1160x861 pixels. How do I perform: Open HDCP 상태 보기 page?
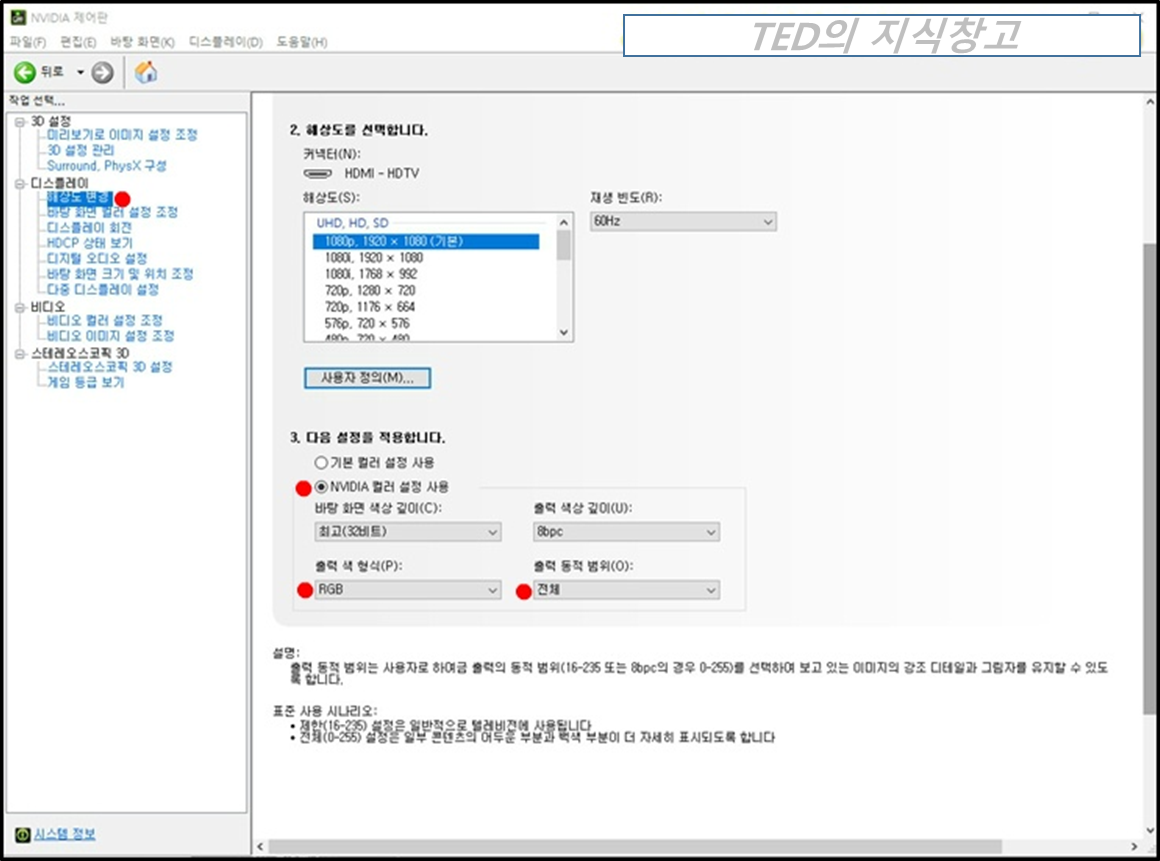pyautogui.click(x=90, y=243)
